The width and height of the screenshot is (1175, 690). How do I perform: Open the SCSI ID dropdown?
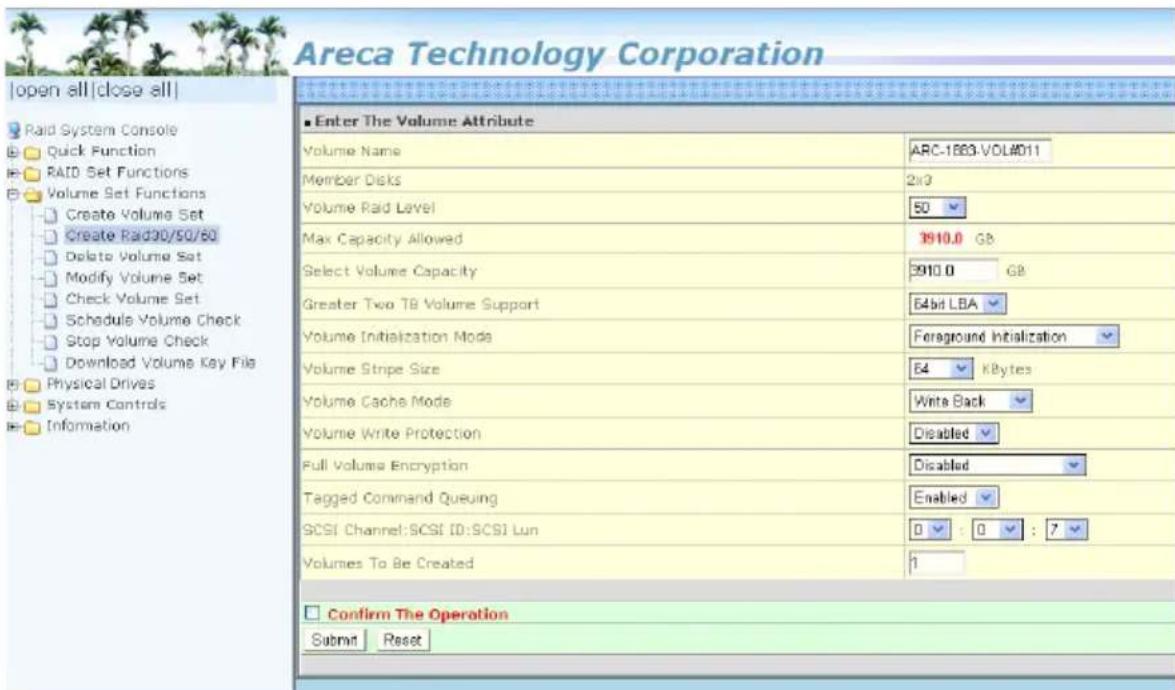pos(997,530)
